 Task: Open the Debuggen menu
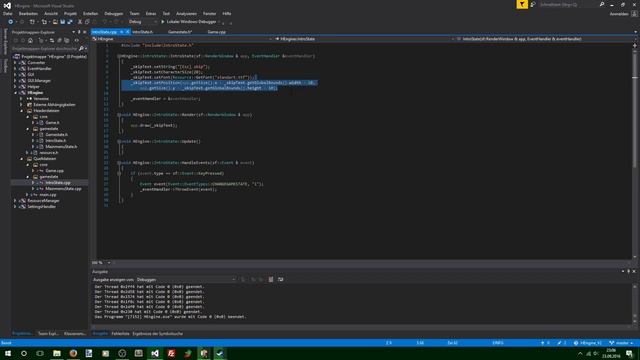click(x=113, y=13)
